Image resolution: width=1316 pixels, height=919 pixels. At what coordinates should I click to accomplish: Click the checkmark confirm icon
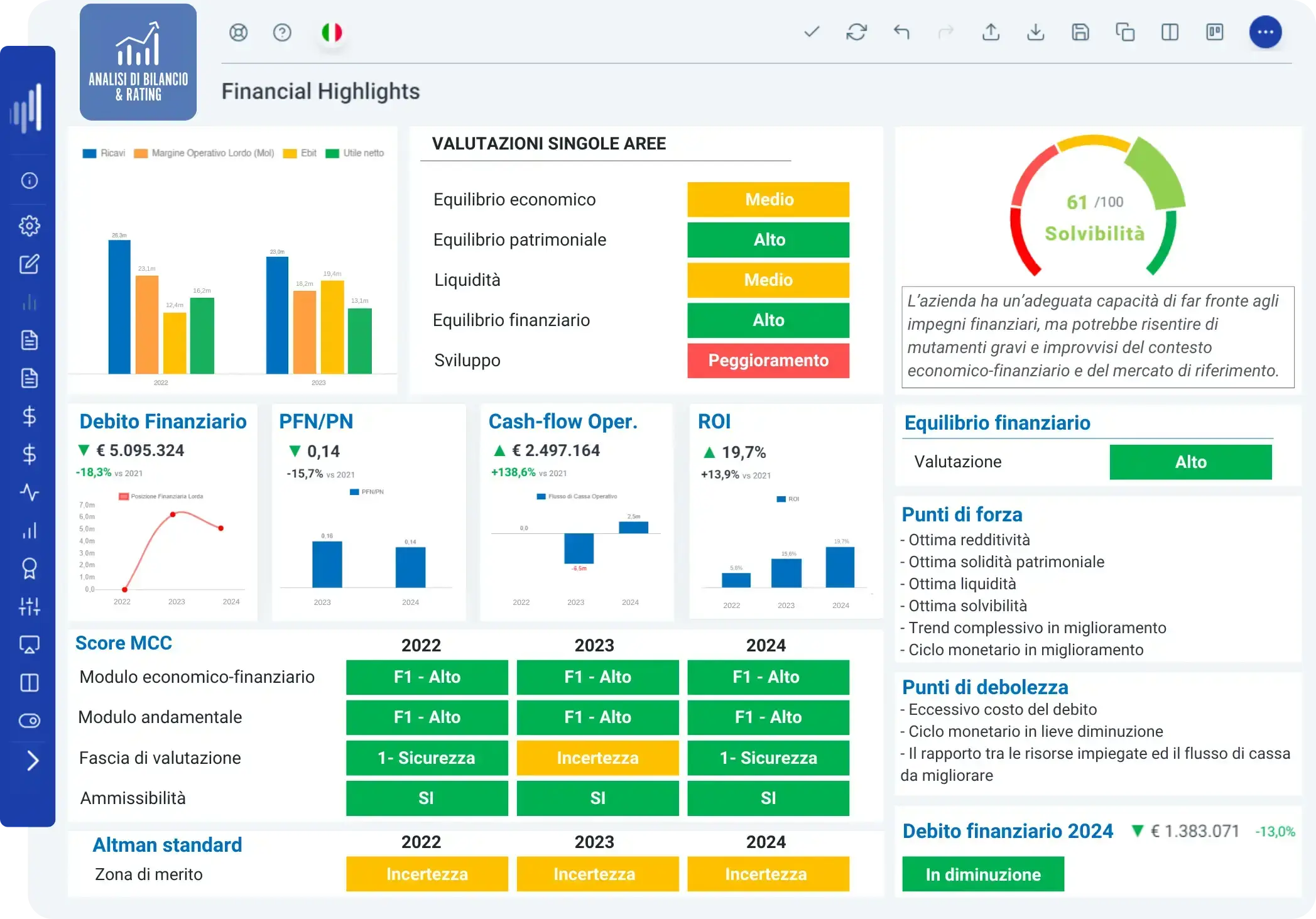812,31
